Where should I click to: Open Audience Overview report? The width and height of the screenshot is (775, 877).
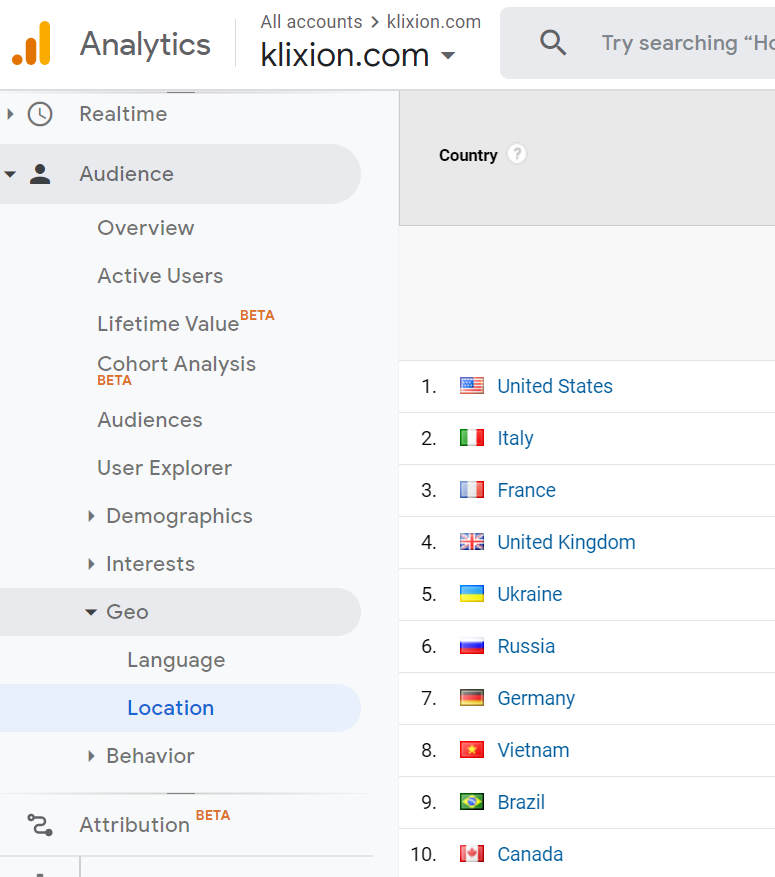coord(146,228)
